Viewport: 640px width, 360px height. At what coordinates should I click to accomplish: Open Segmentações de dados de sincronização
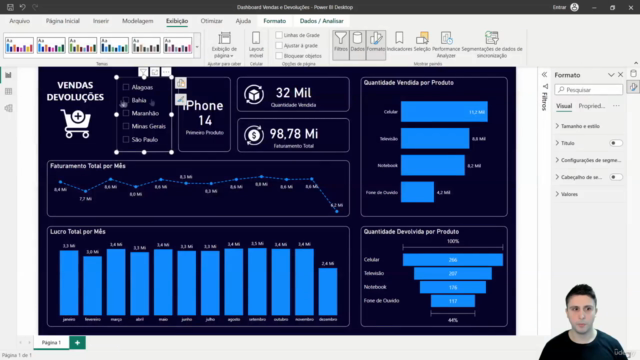492,44
